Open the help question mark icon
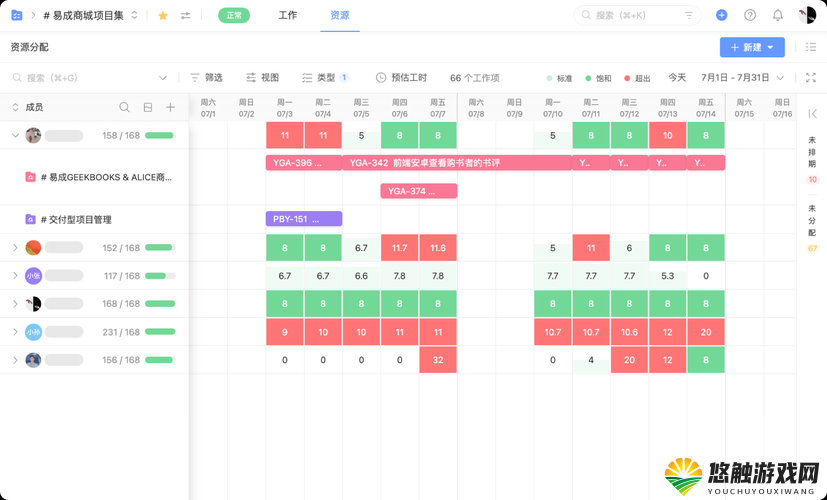 click(750, 15)
